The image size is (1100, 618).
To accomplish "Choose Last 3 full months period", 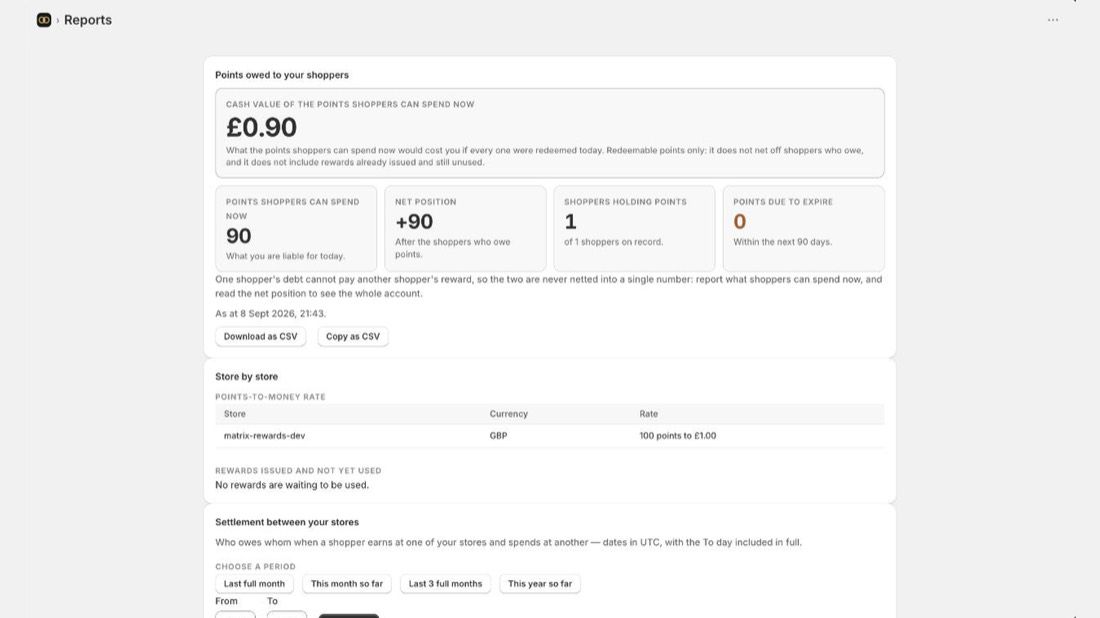I will pos(445,584).
